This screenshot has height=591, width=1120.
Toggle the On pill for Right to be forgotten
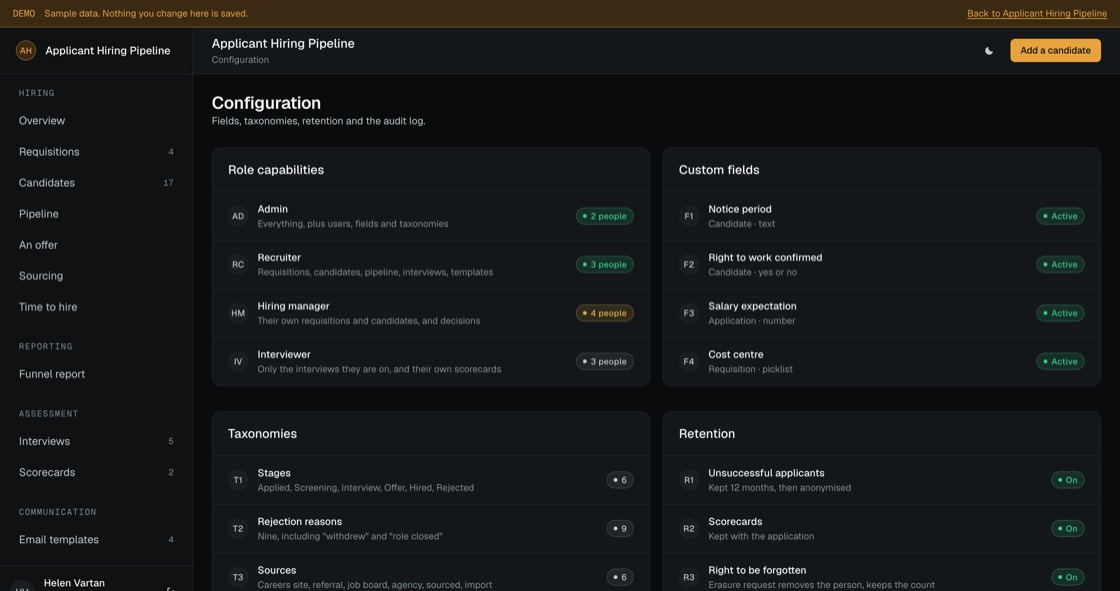point(1067,577)
